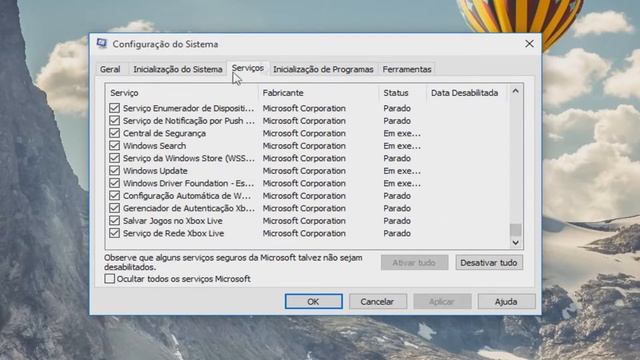Screen dimensions: 640x360
Task: Click the Ativar tudo button
Action: [414, 263]
